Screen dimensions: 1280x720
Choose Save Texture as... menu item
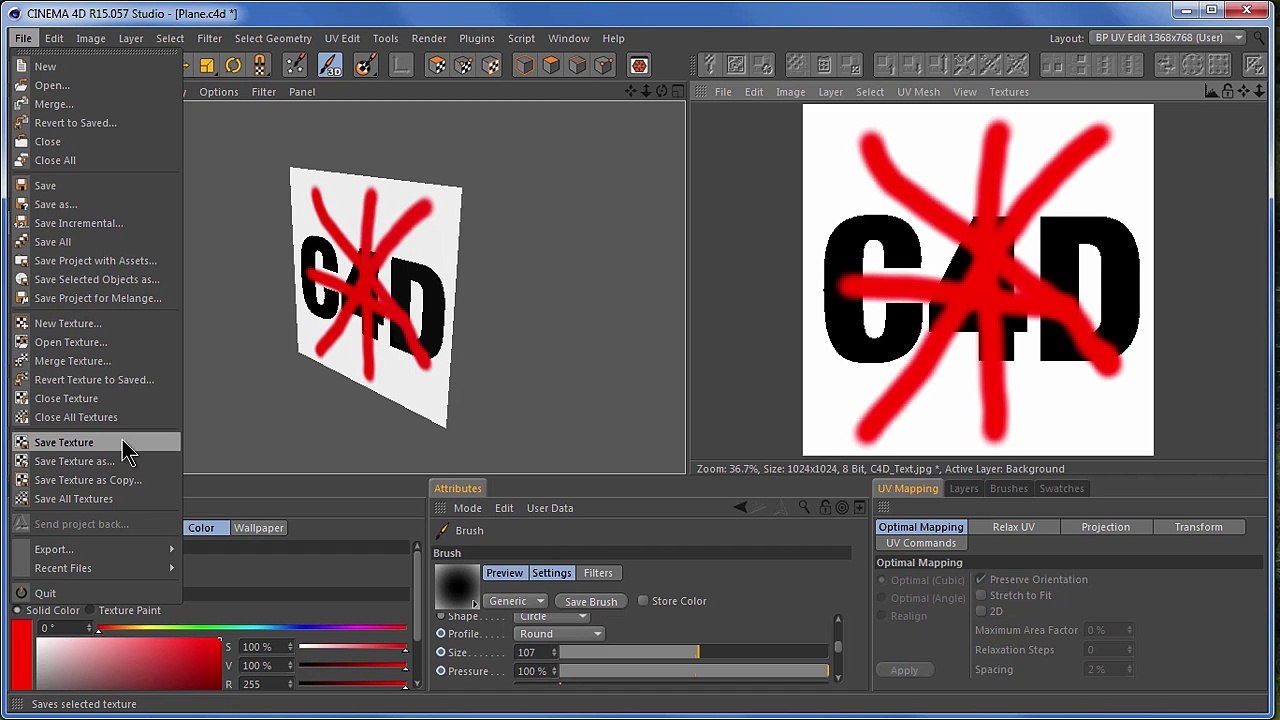click(98, 462)
